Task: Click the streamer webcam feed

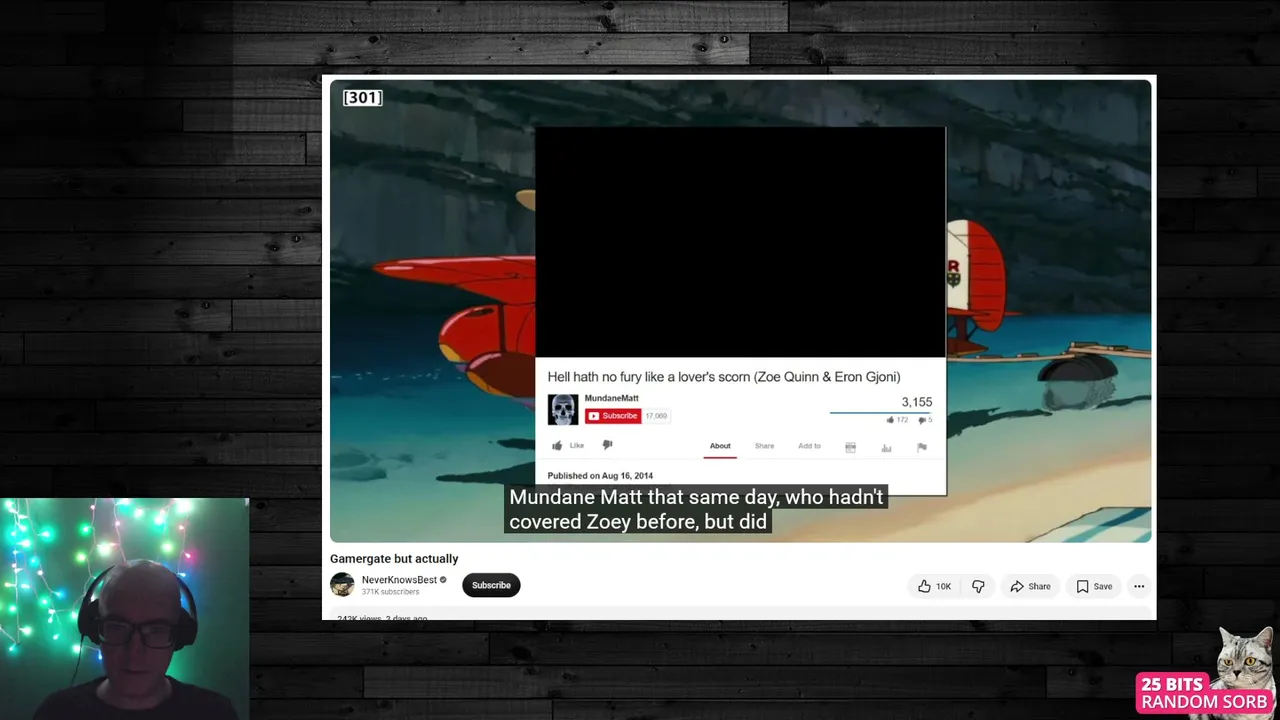Action: pos(124,609)
